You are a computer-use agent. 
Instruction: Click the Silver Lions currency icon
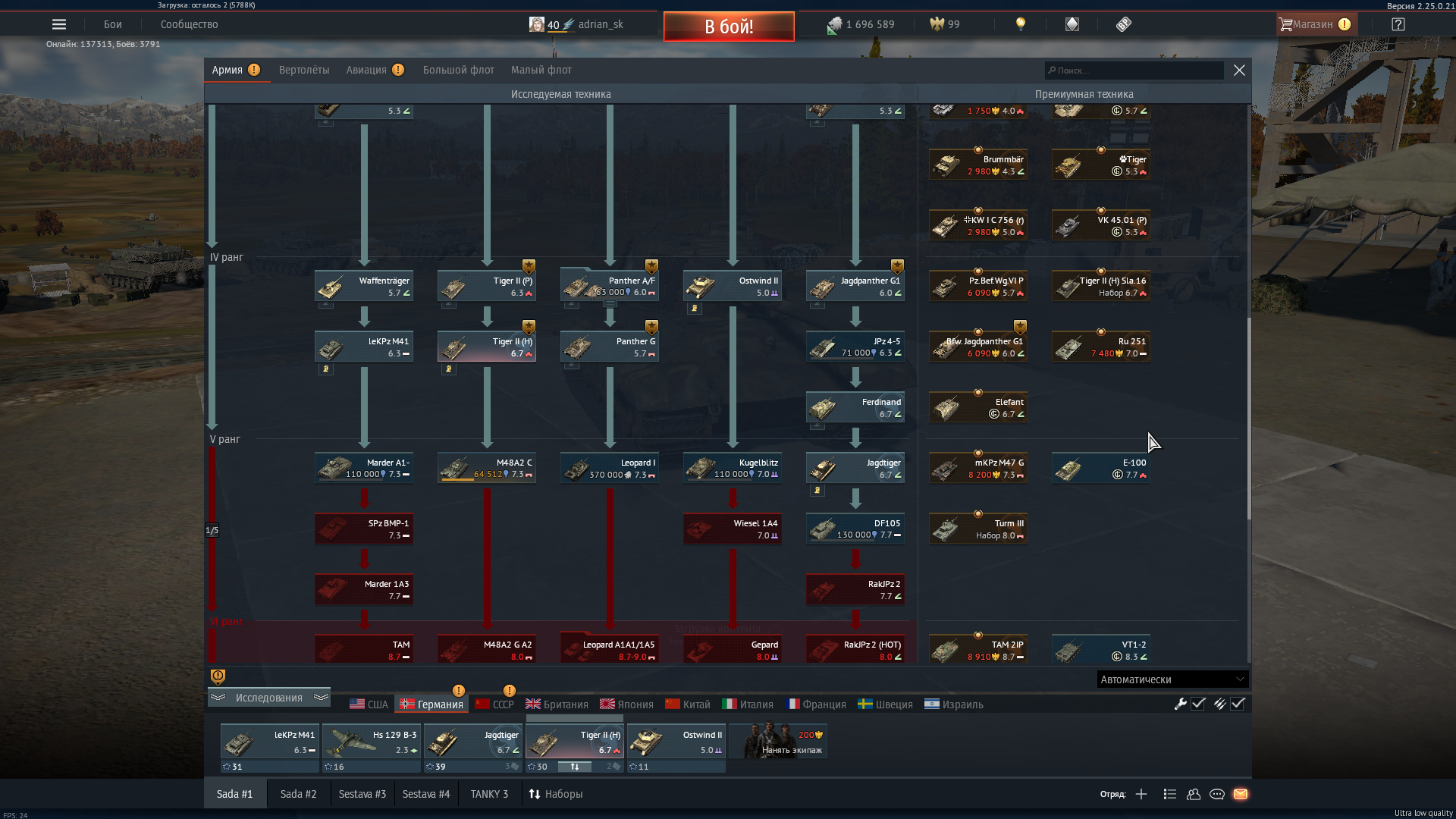coord(834,25)
